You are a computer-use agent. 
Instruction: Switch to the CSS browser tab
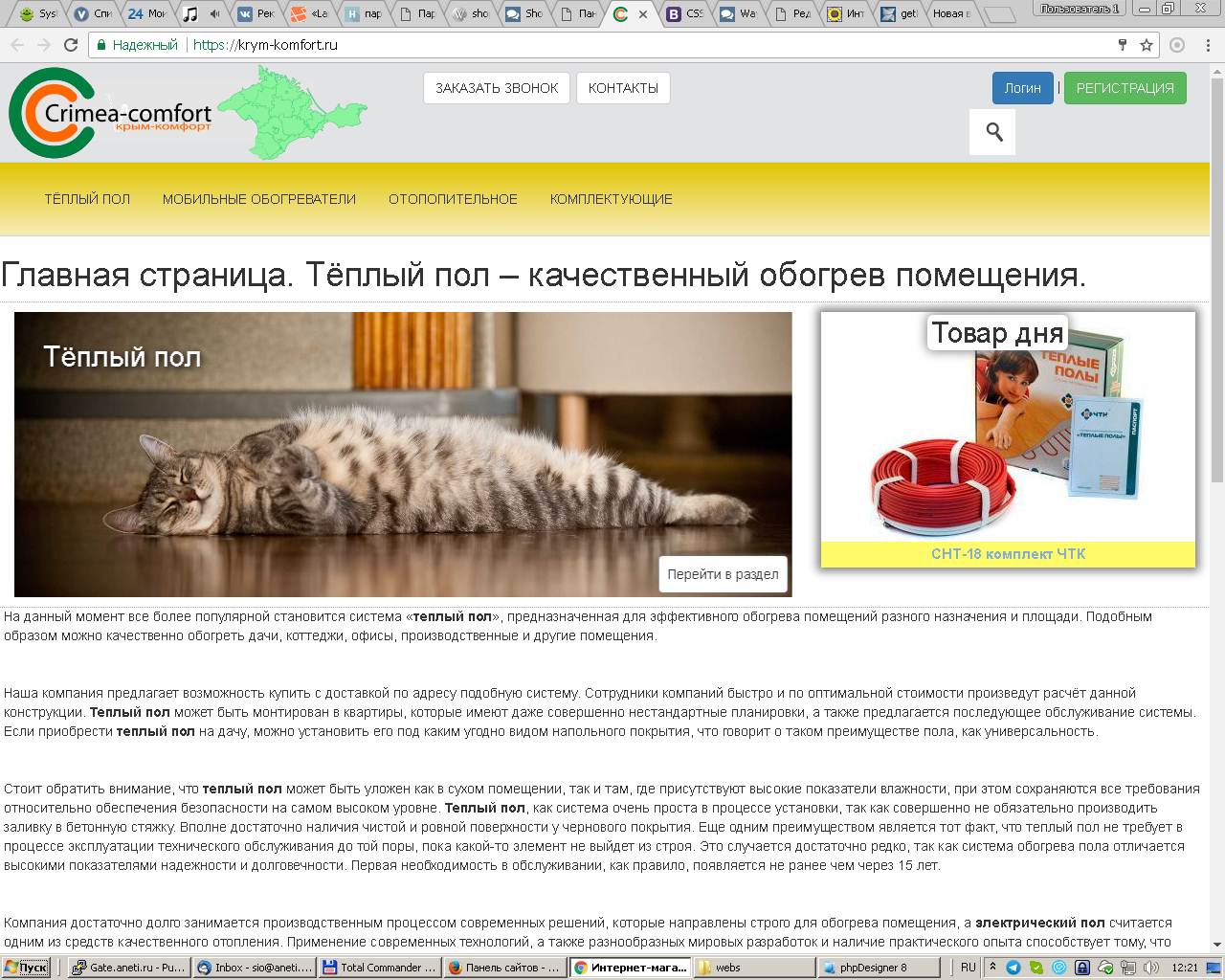point(685,13)
